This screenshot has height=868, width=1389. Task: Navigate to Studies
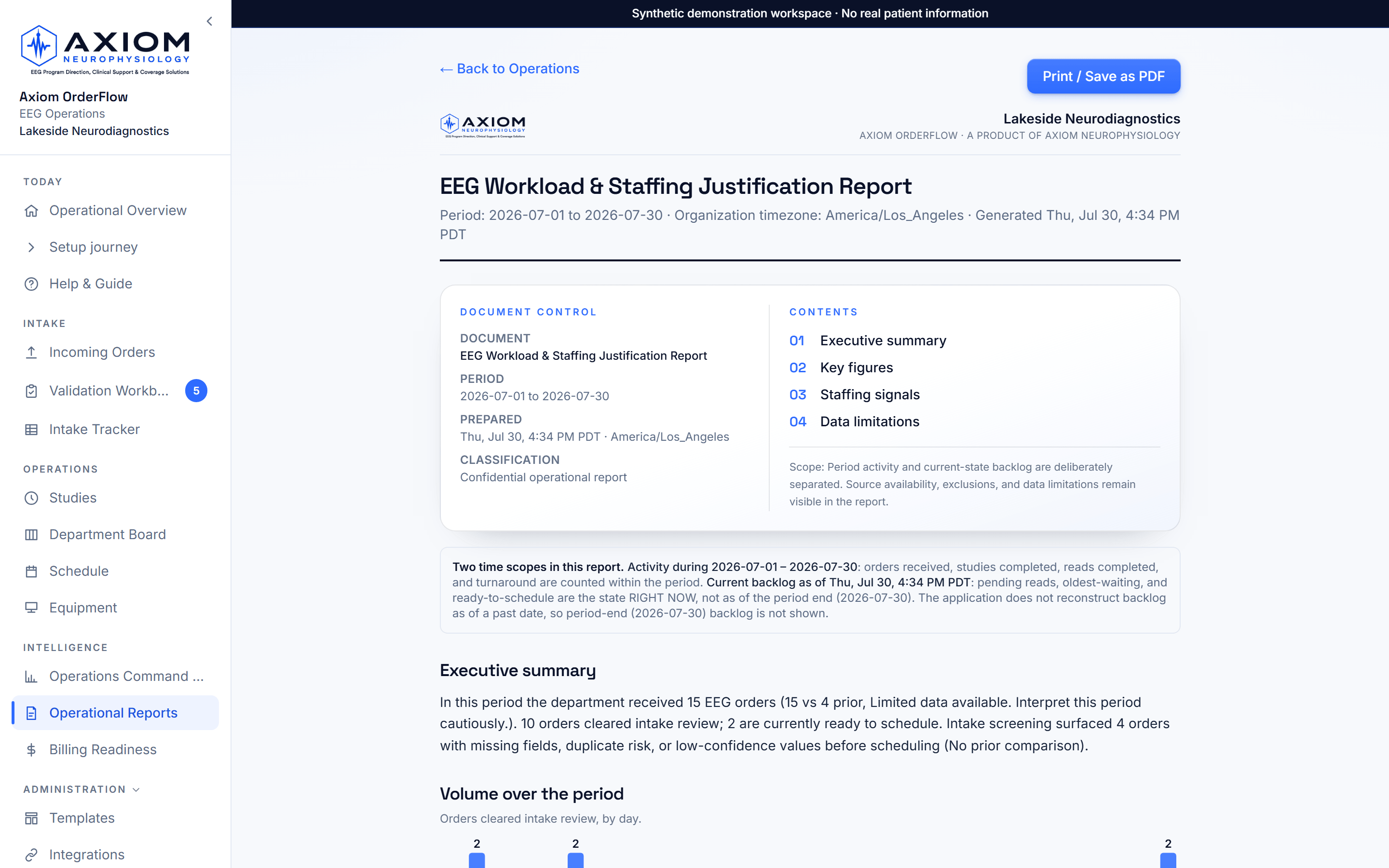tap(115, 498)
